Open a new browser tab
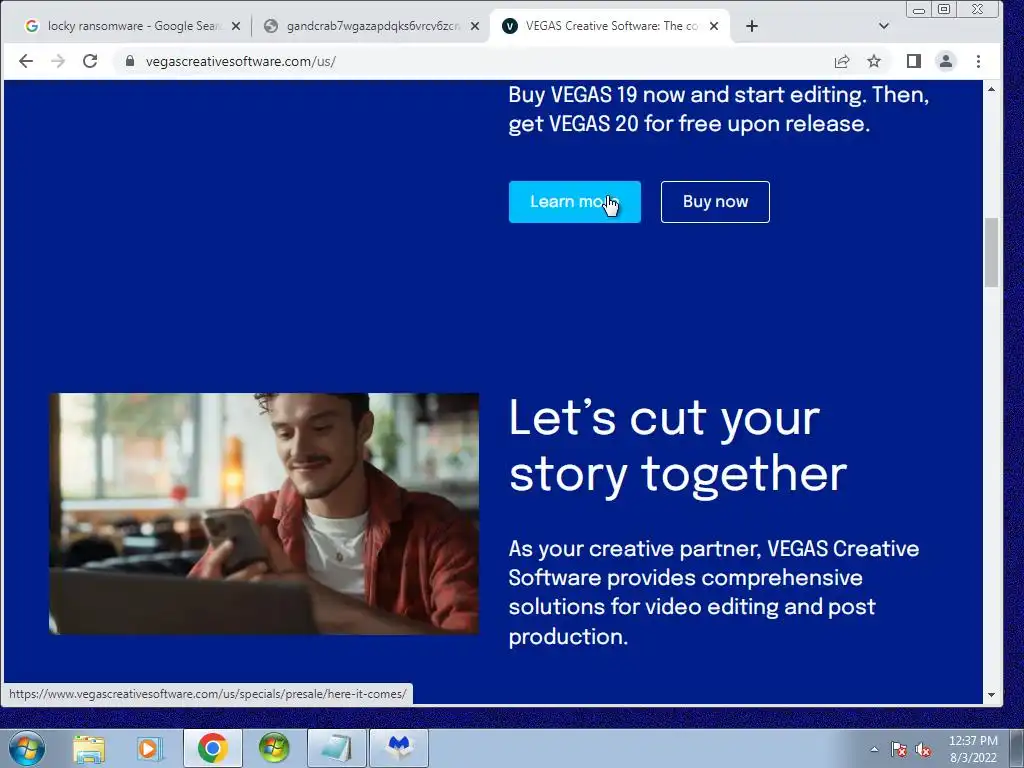 [x=752, y=26]
